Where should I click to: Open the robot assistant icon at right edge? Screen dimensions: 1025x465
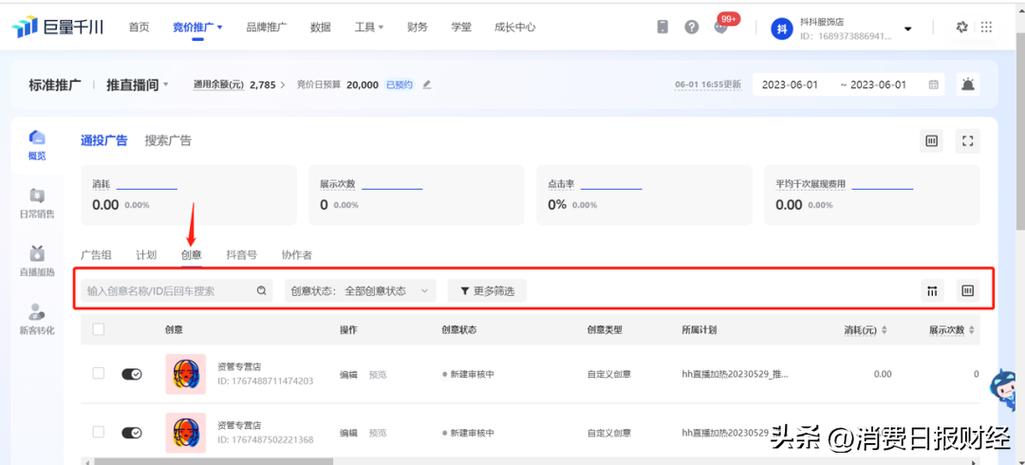1005,390
